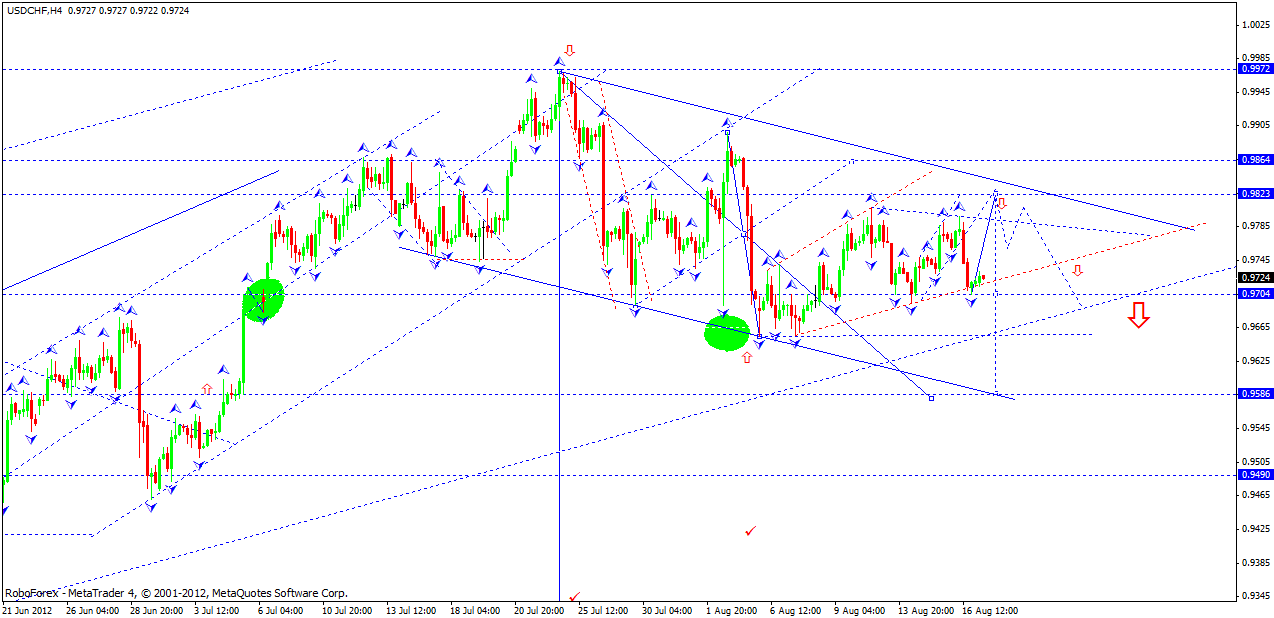The image size is (1274, 618).
Task: Click the current price tag 0.9724
Action: 1254,278
